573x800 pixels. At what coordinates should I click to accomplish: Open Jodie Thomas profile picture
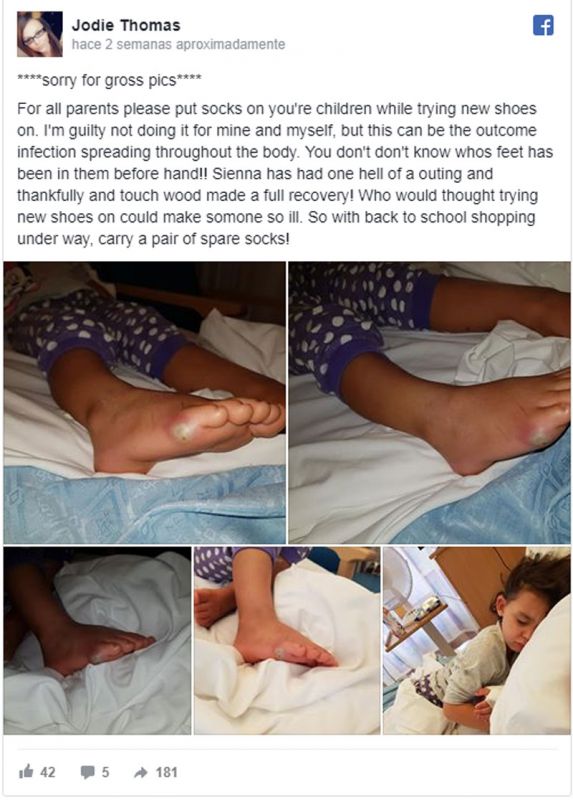click(40, 34)
